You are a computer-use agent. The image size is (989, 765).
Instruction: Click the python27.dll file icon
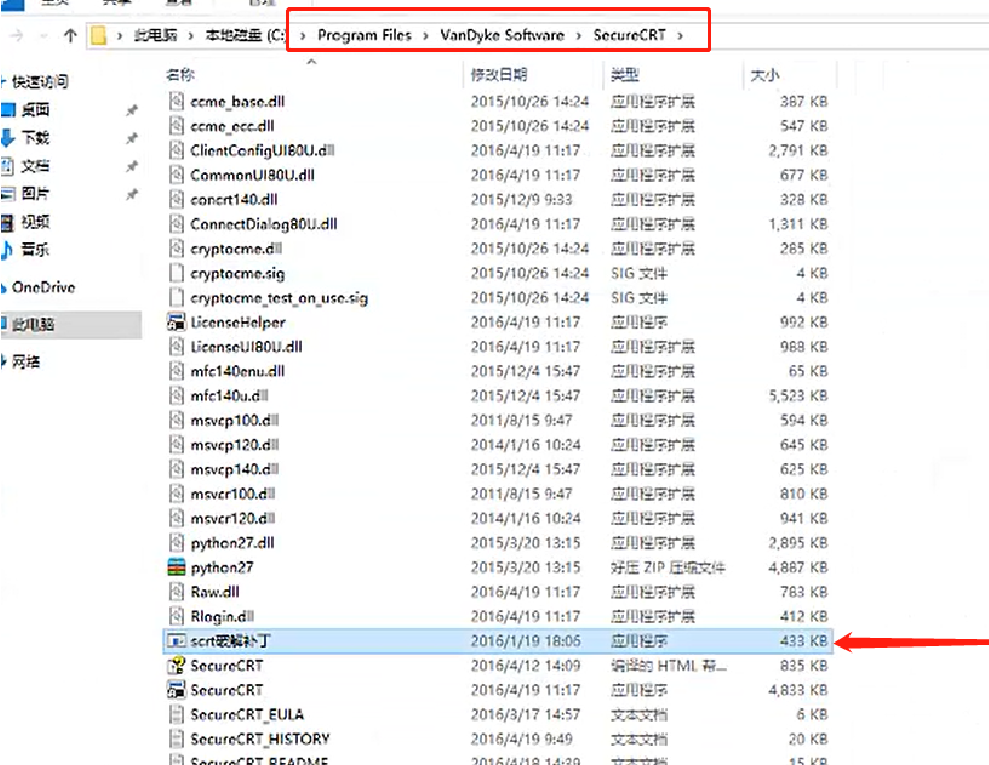click(x=176, y=543)
